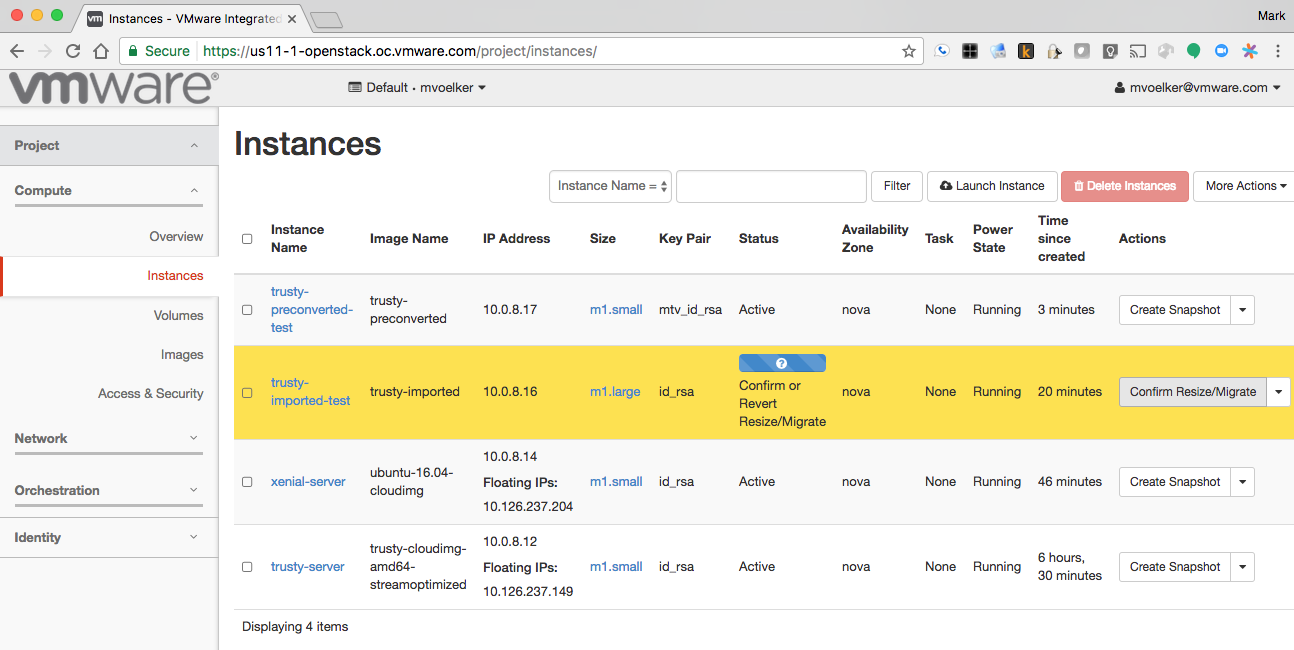Click the browser address bar URL
Screen dimensions: 1294x650
[x=400, y=51]
